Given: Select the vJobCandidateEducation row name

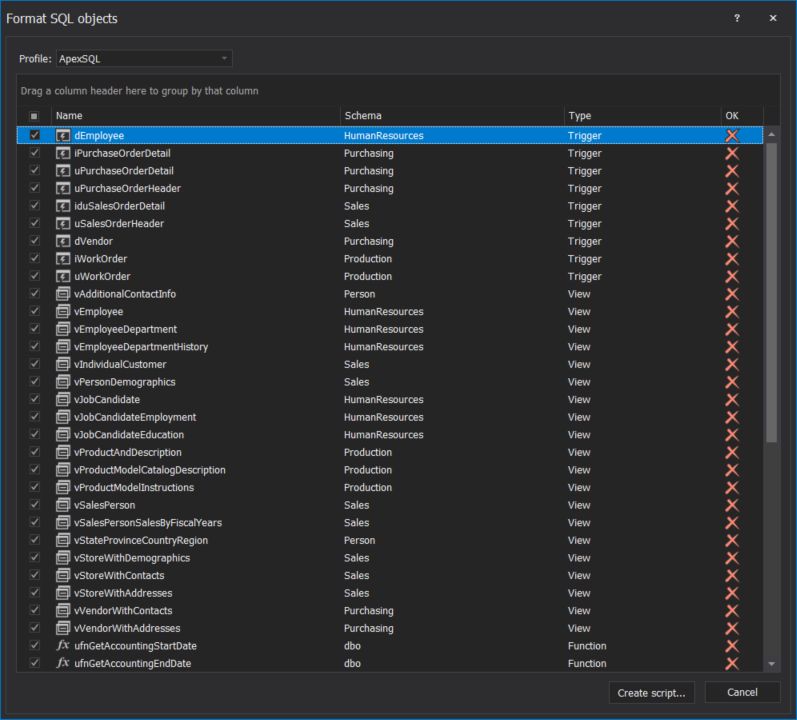Looking at the screenshot, I should 129,435.
